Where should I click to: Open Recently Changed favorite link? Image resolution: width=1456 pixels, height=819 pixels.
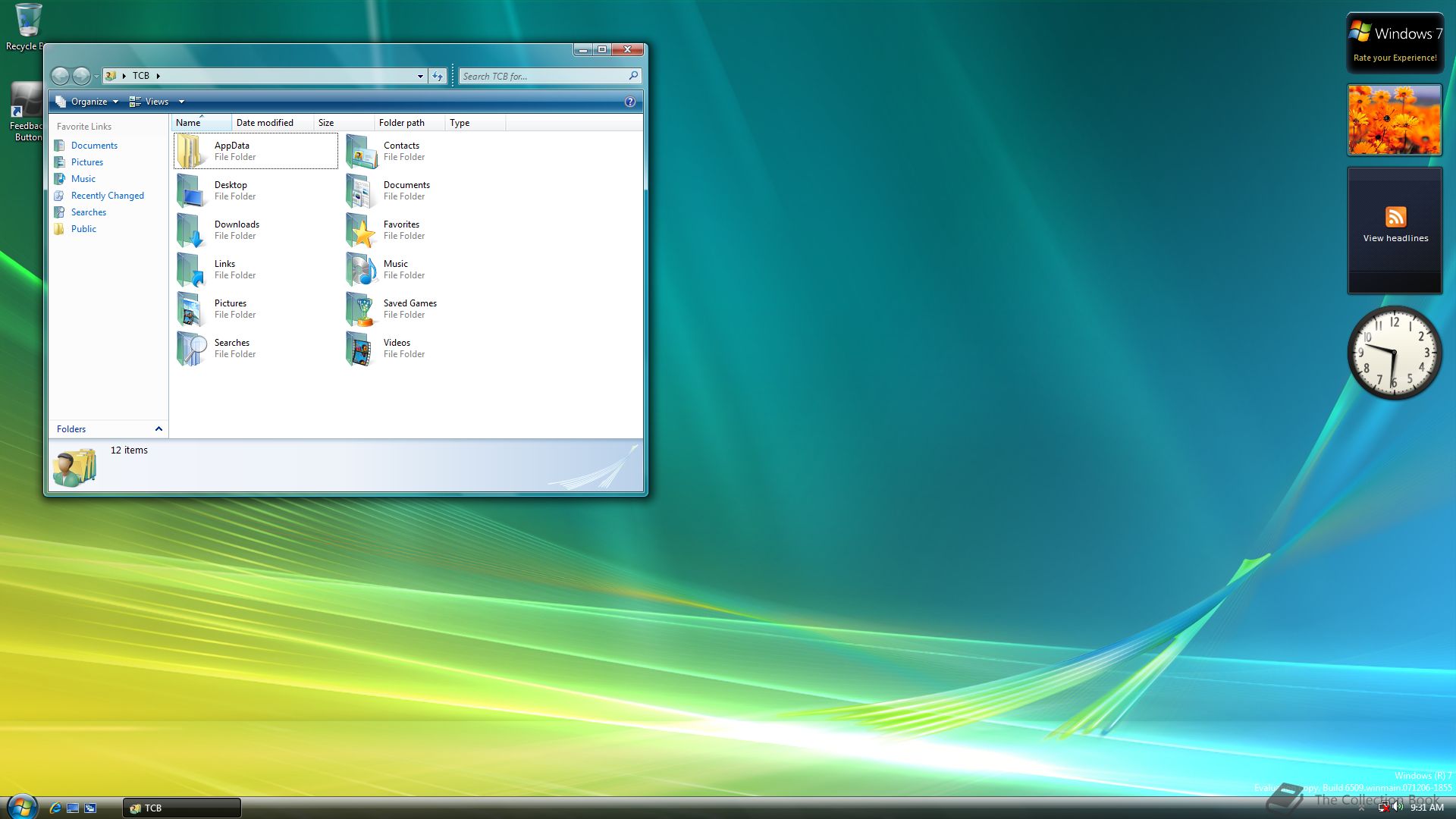(107, 196)
